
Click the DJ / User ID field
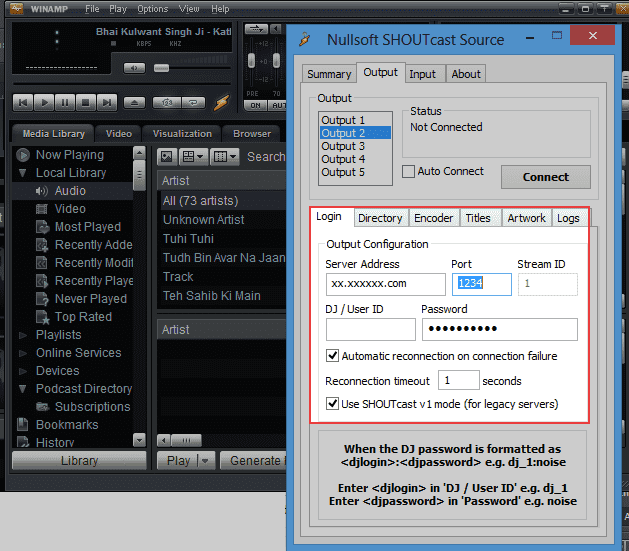(x=371, y=329)
